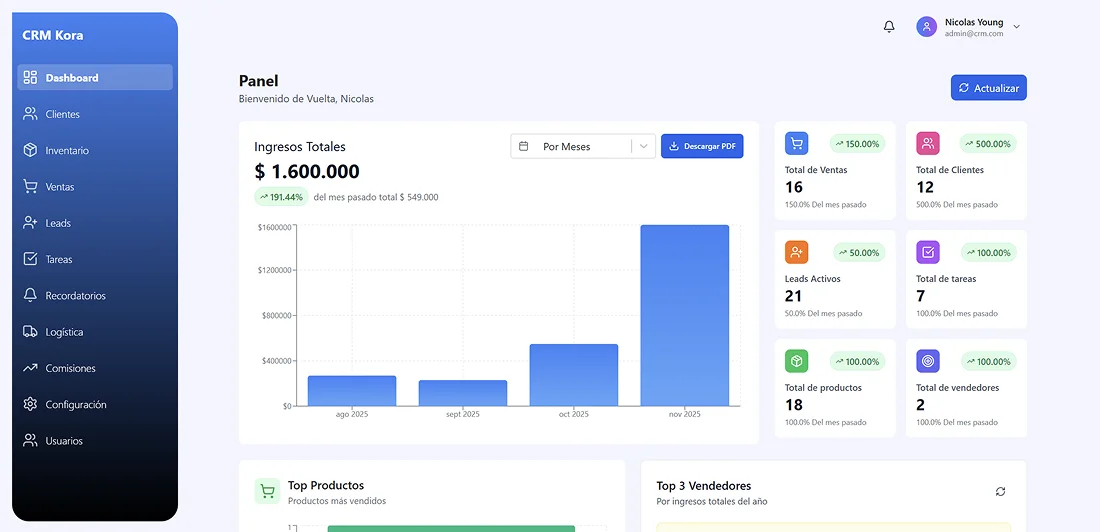Click the chevron arrow in period selector
Screen dimensions: 1100x532
click(644, 147)
